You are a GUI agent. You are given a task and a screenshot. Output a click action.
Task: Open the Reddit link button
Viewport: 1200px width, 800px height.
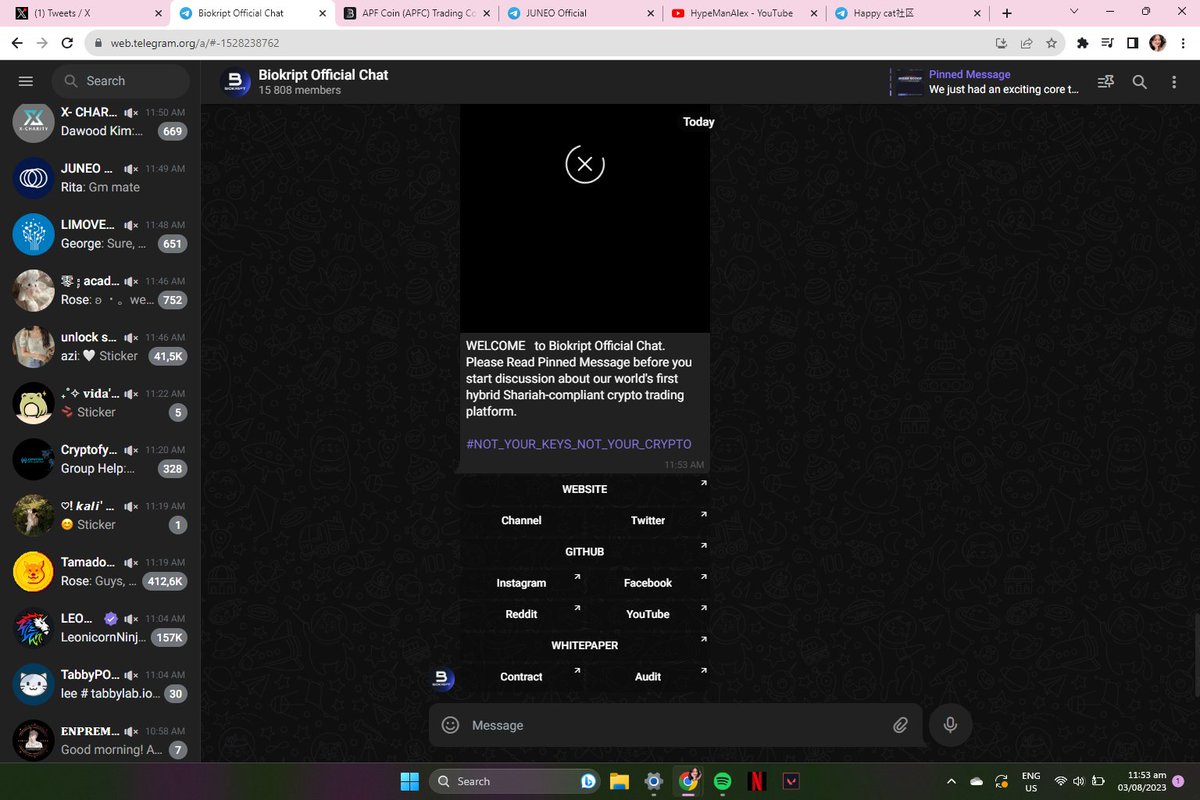tap(521, 614)
